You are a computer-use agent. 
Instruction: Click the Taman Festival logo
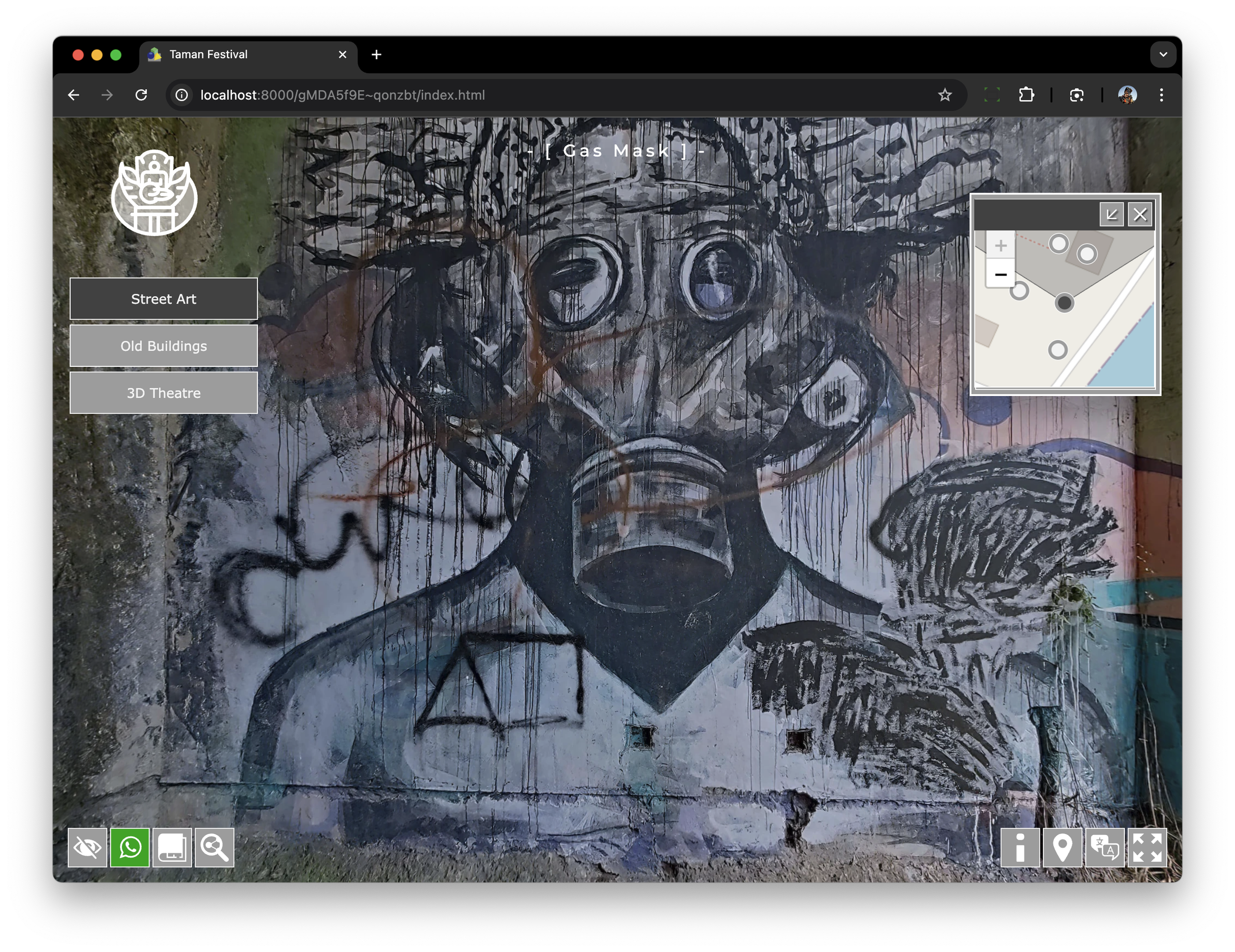click(154, 193)
